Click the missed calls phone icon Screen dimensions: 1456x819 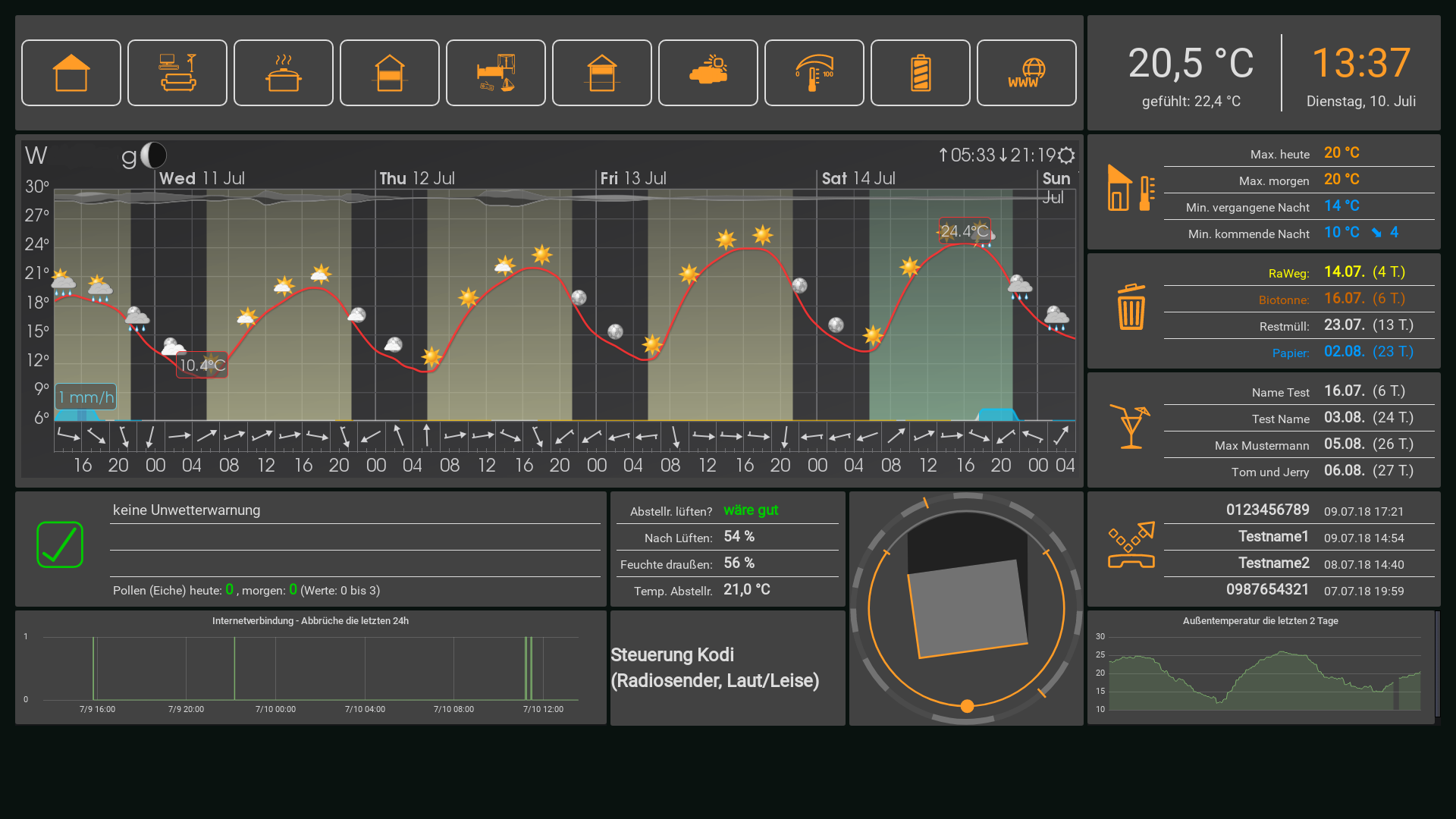tap(1131, 544)
